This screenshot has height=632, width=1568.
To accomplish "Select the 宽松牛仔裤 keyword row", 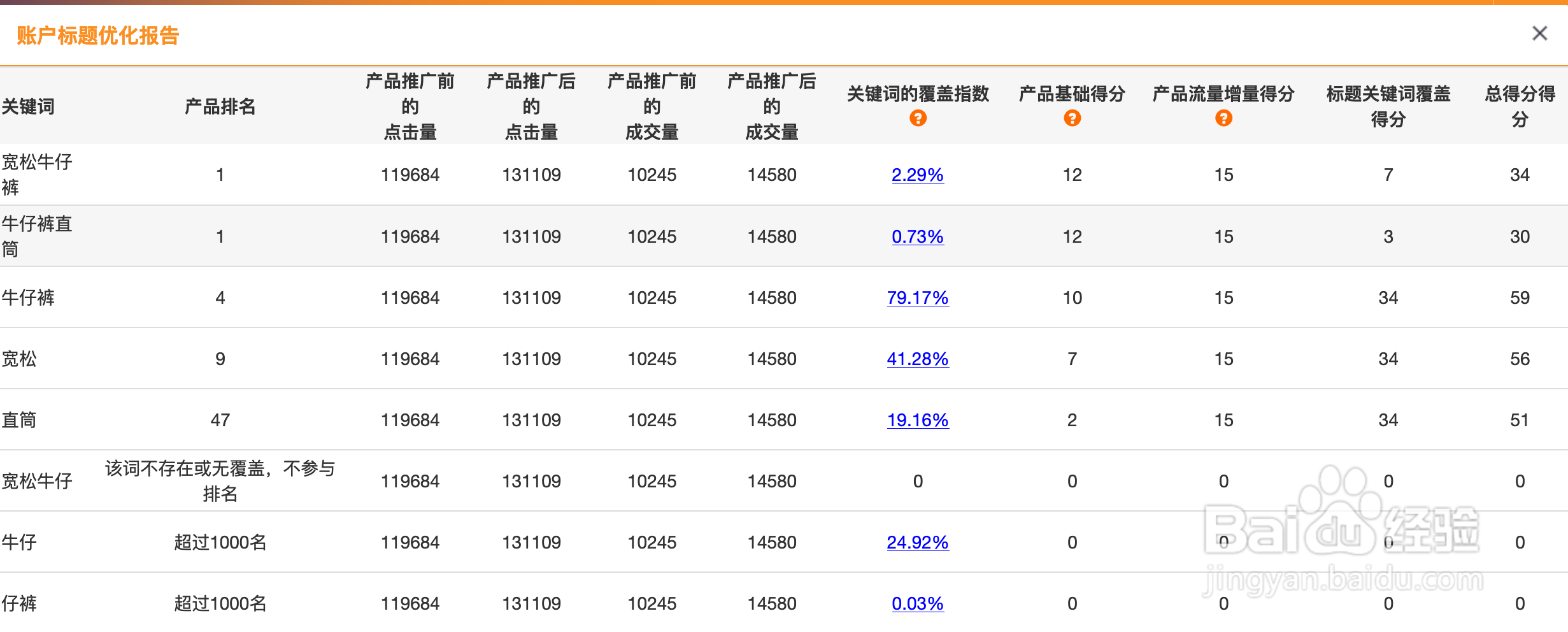I will pos(37,174).
